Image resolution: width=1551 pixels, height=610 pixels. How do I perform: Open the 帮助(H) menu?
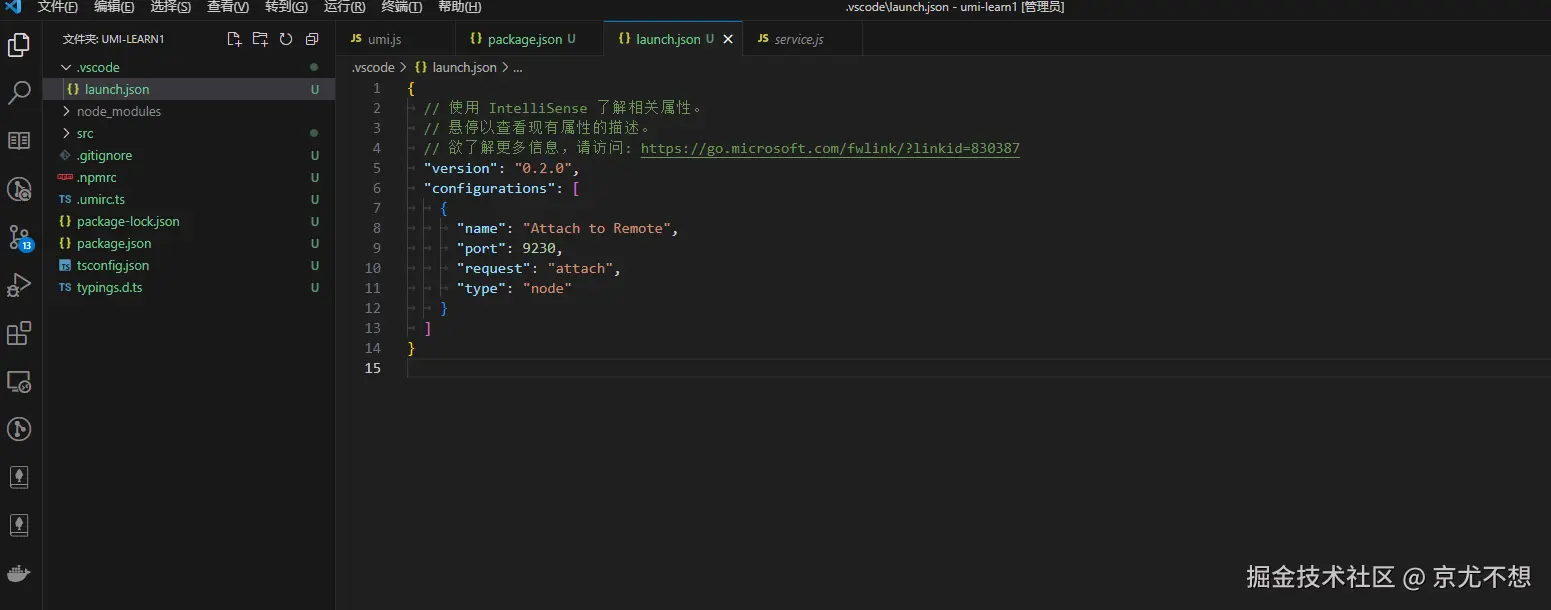click(x=460, y=7)
